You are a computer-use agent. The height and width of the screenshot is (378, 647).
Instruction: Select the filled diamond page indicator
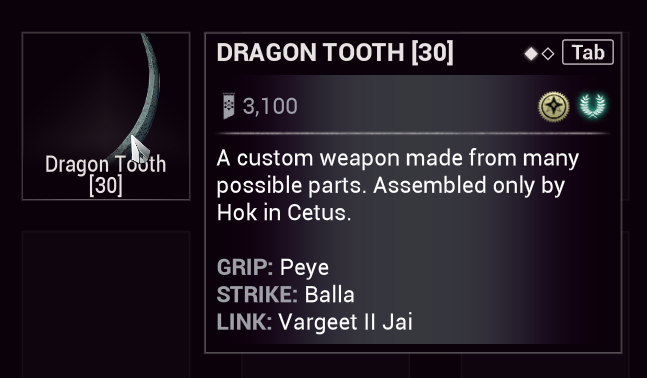click(531, 54)
